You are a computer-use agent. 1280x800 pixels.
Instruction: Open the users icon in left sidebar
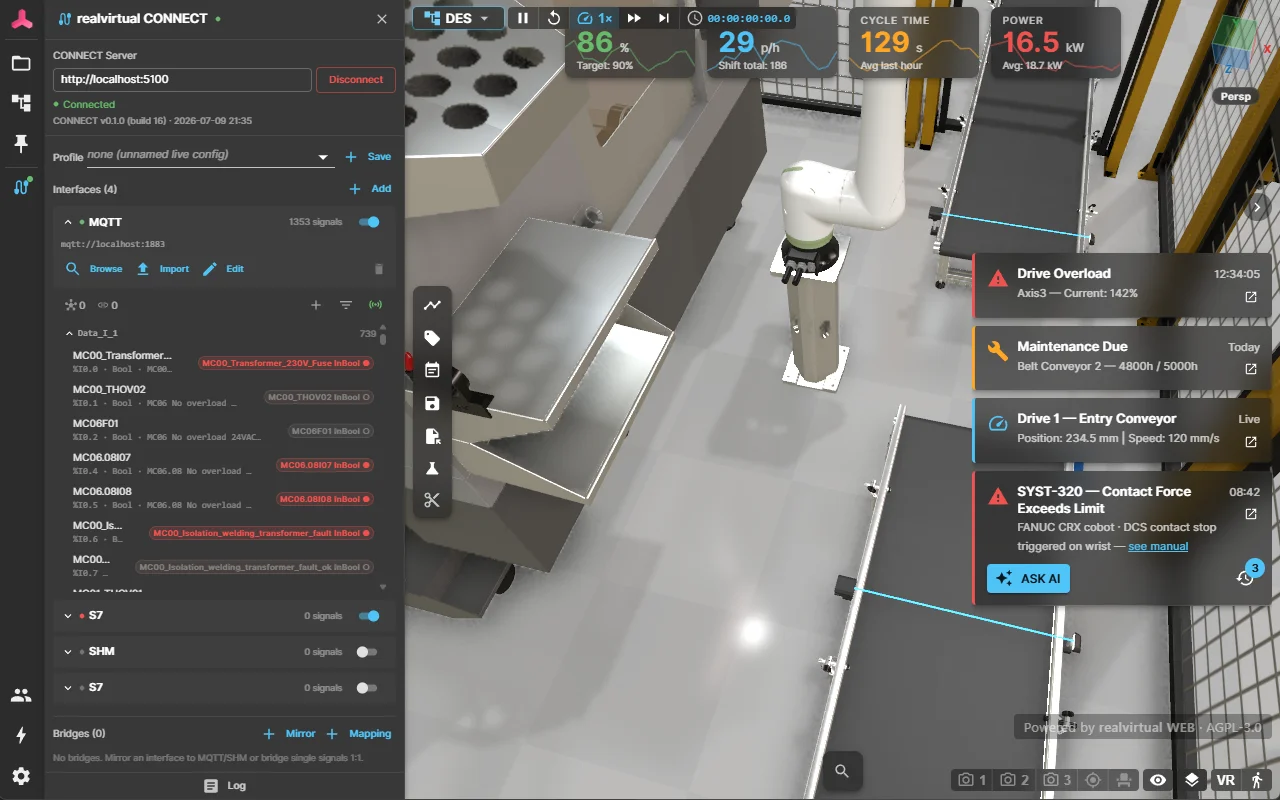tap(21, 695)
